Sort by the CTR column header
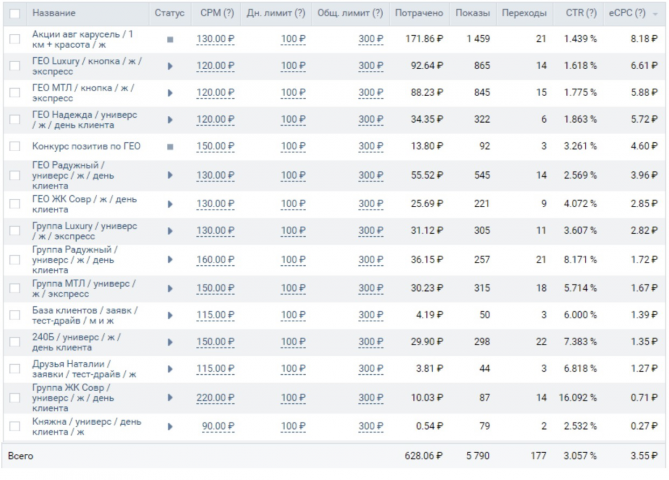 [x=581, y=13]
